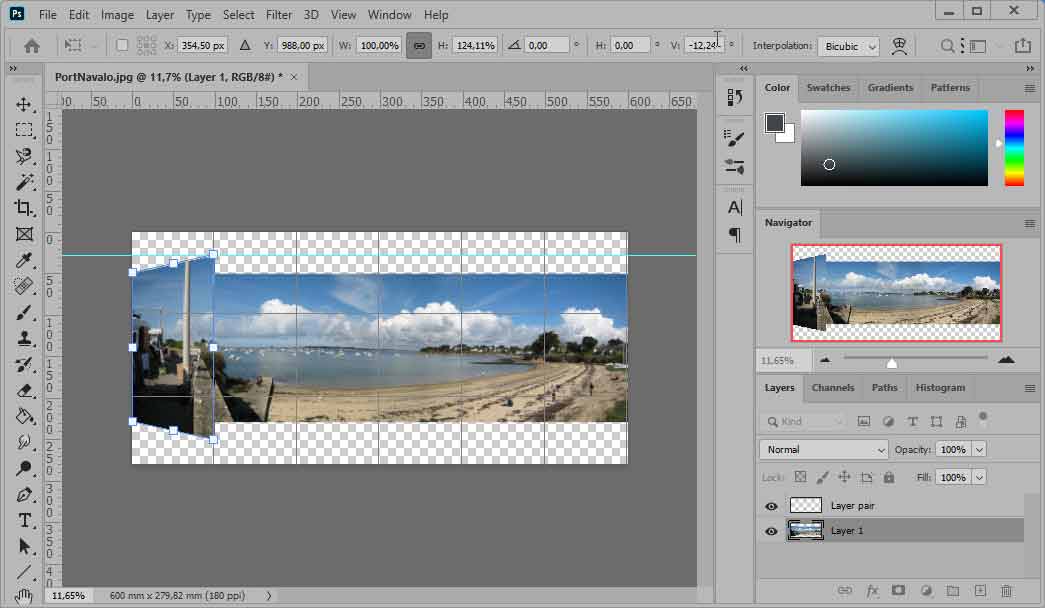The width and height of the screenshot is (1045, 608).
Task: Pick the Horizontal Type tool
Action: (x=24, y=520)
